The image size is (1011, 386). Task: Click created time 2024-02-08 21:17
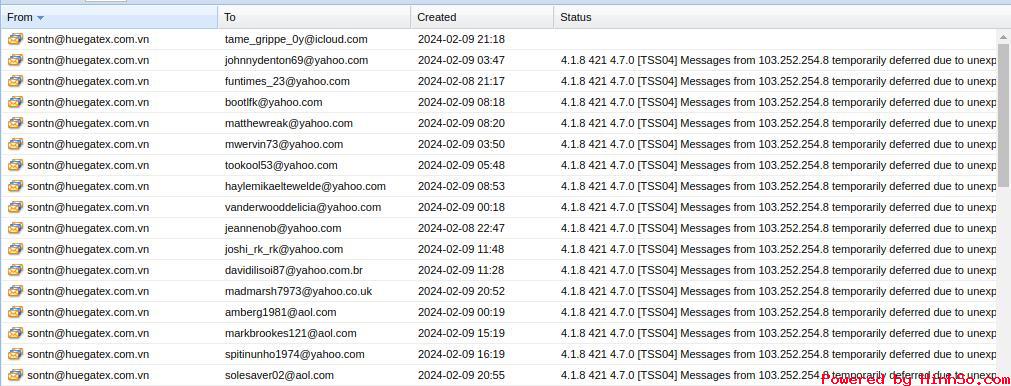pyautogui.click(x=461, y=81)
